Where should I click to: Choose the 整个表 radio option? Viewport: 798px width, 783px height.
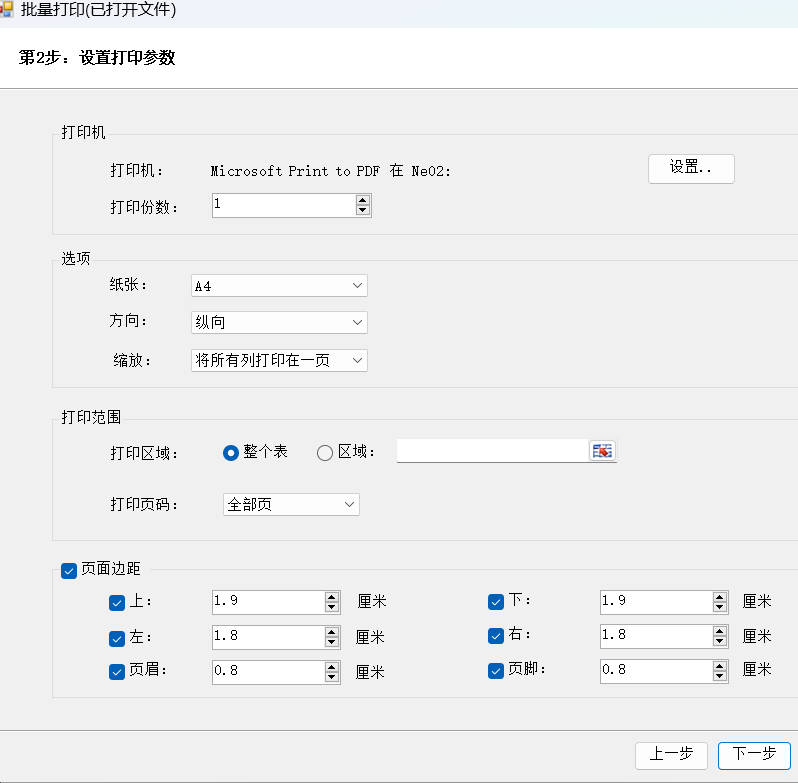[x=231, y=453]
